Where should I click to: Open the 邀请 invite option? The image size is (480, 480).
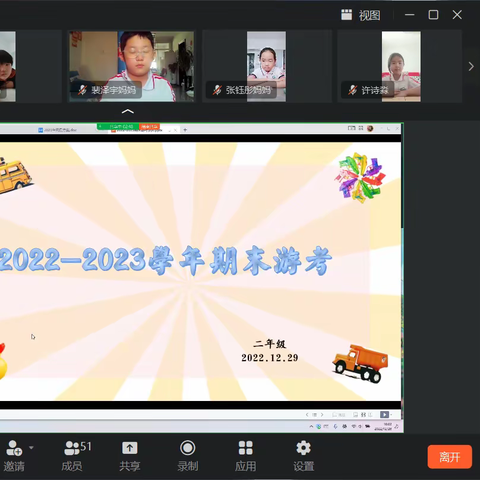[x=14, y=456]
